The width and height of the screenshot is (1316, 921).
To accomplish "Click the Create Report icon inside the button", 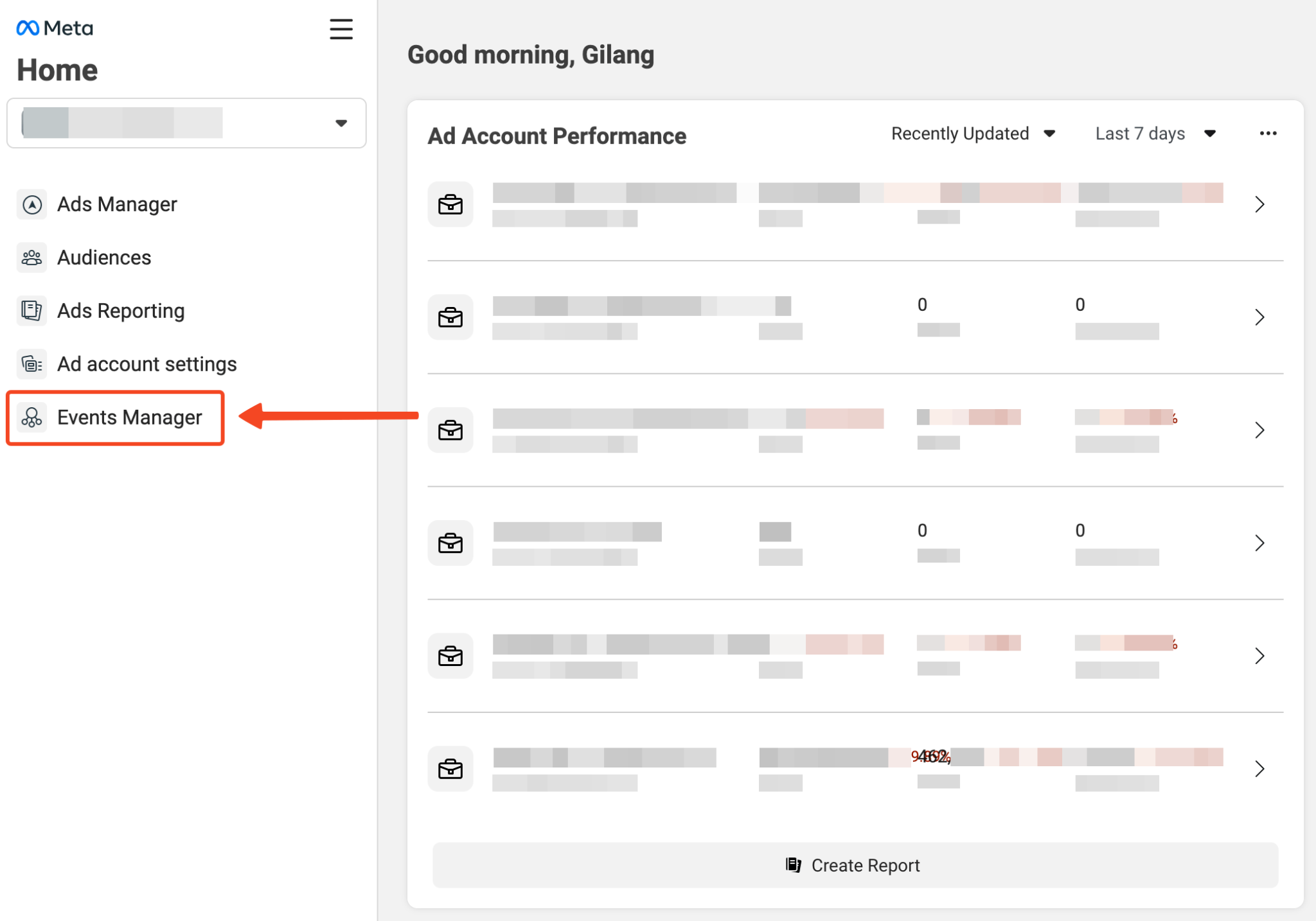I will (794, 865).
